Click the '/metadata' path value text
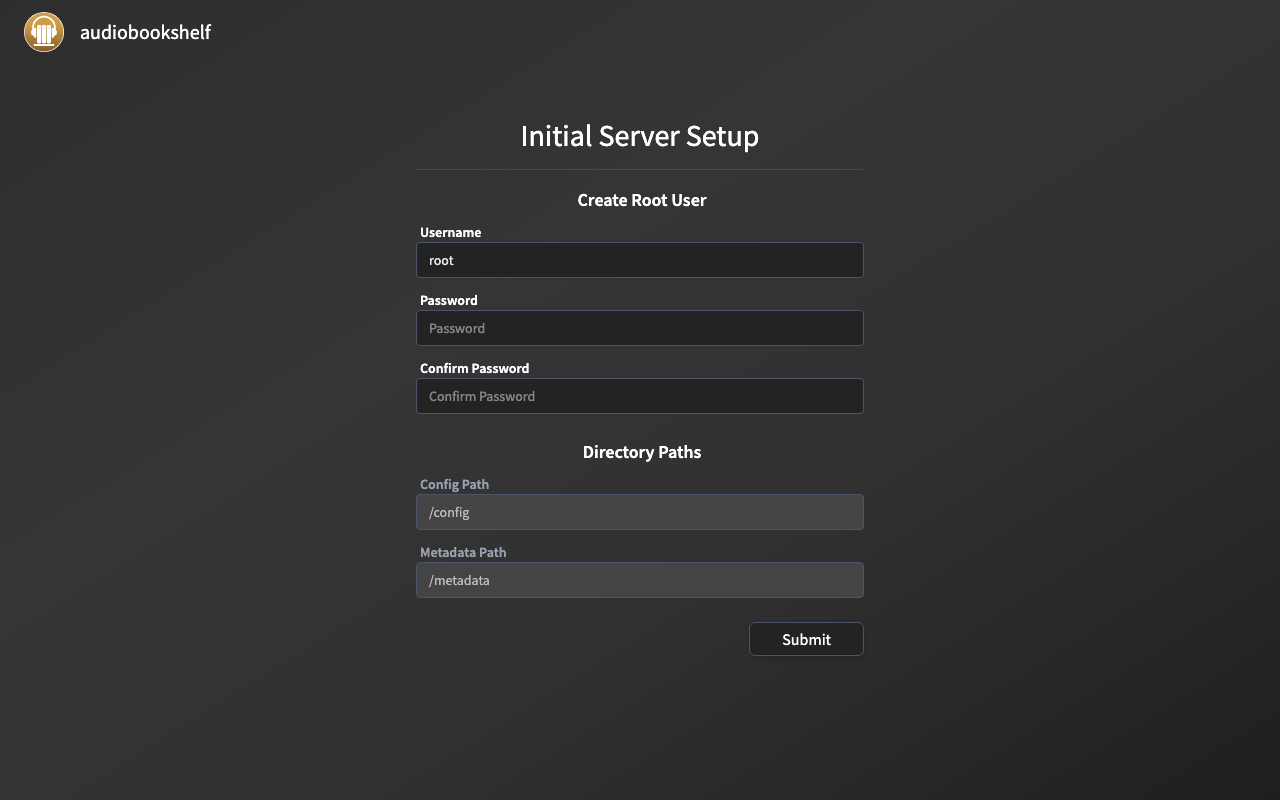 (459, 580)
